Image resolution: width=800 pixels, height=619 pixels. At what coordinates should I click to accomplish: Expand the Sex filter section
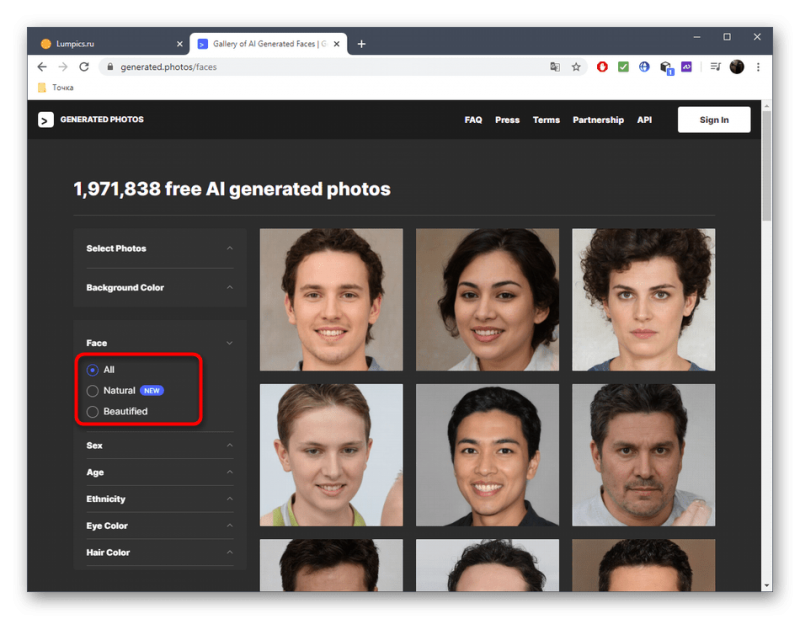tap(160, 445)
